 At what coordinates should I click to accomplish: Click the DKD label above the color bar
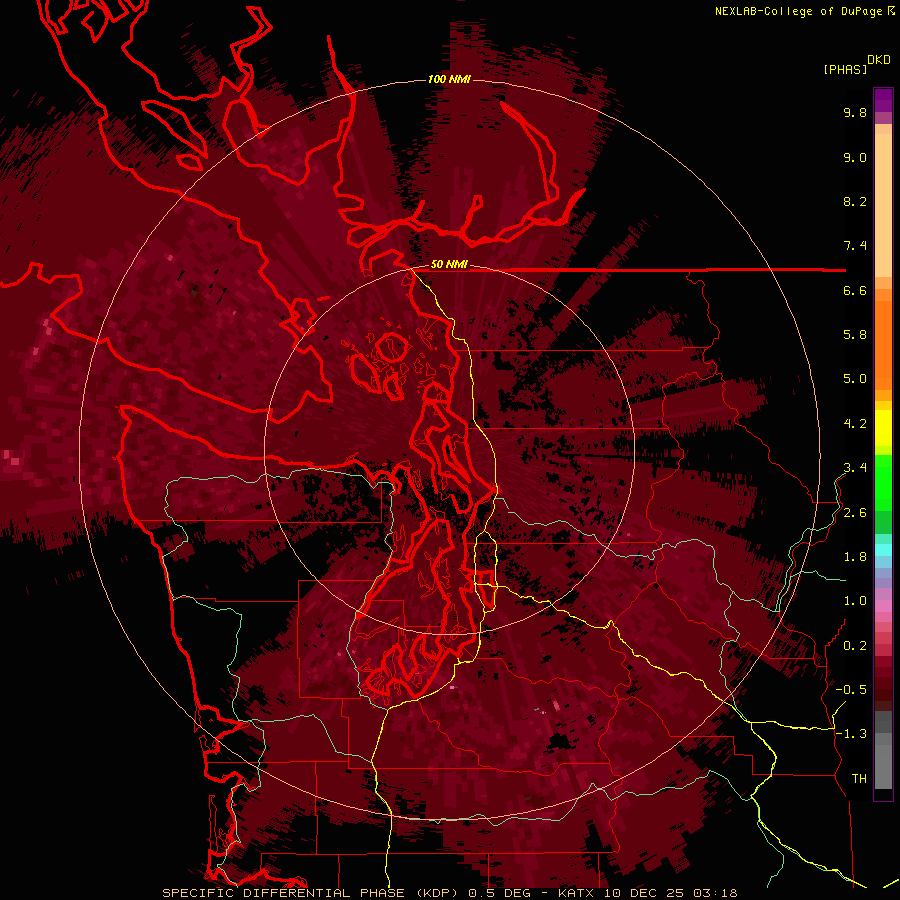coord(879,60)
